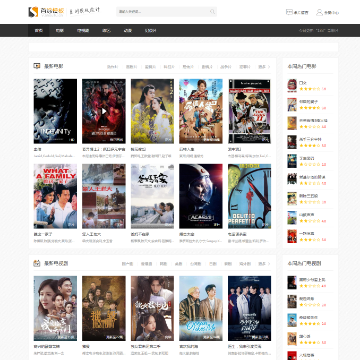Open the WHAT A FAMILY movie poster

(55, 196)
